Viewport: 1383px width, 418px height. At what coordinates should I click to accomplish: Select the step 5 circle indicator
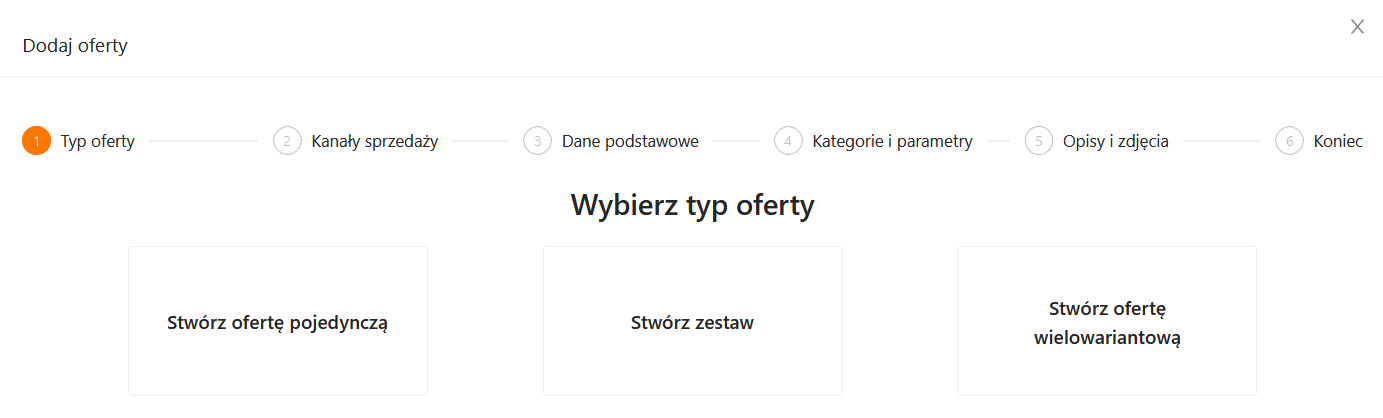(1039, 141)
